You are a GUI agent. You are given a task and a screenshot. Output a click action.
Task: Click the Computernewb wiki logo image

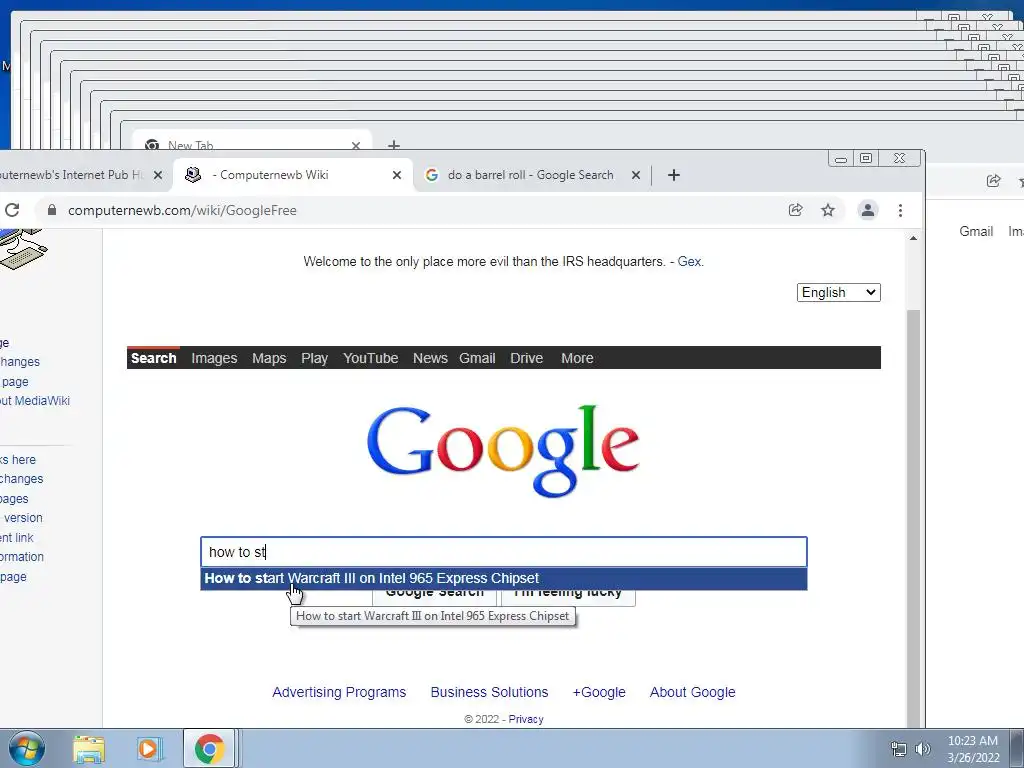pyautogui.click(x=23, y=249)
